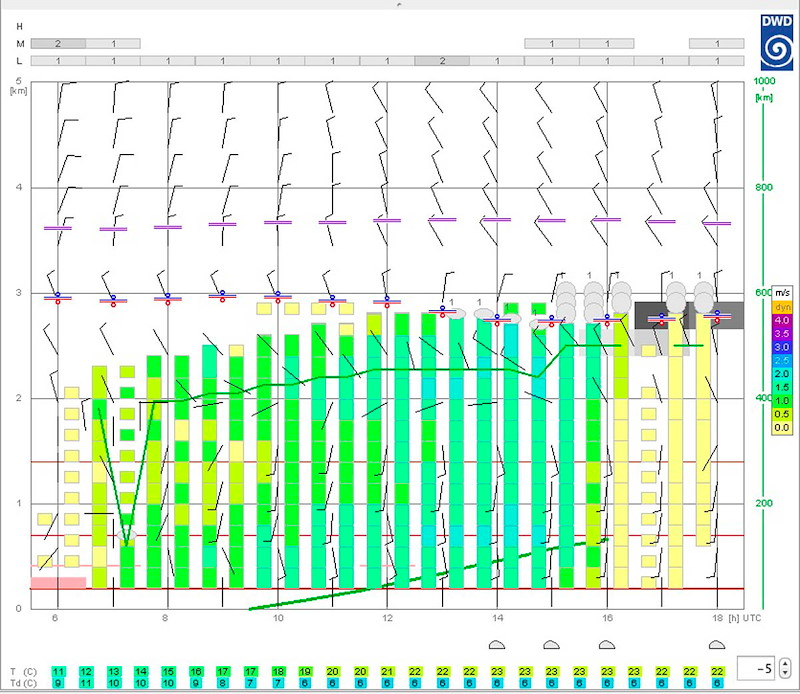Click the 6 h label on time axis

click(55, 618)
